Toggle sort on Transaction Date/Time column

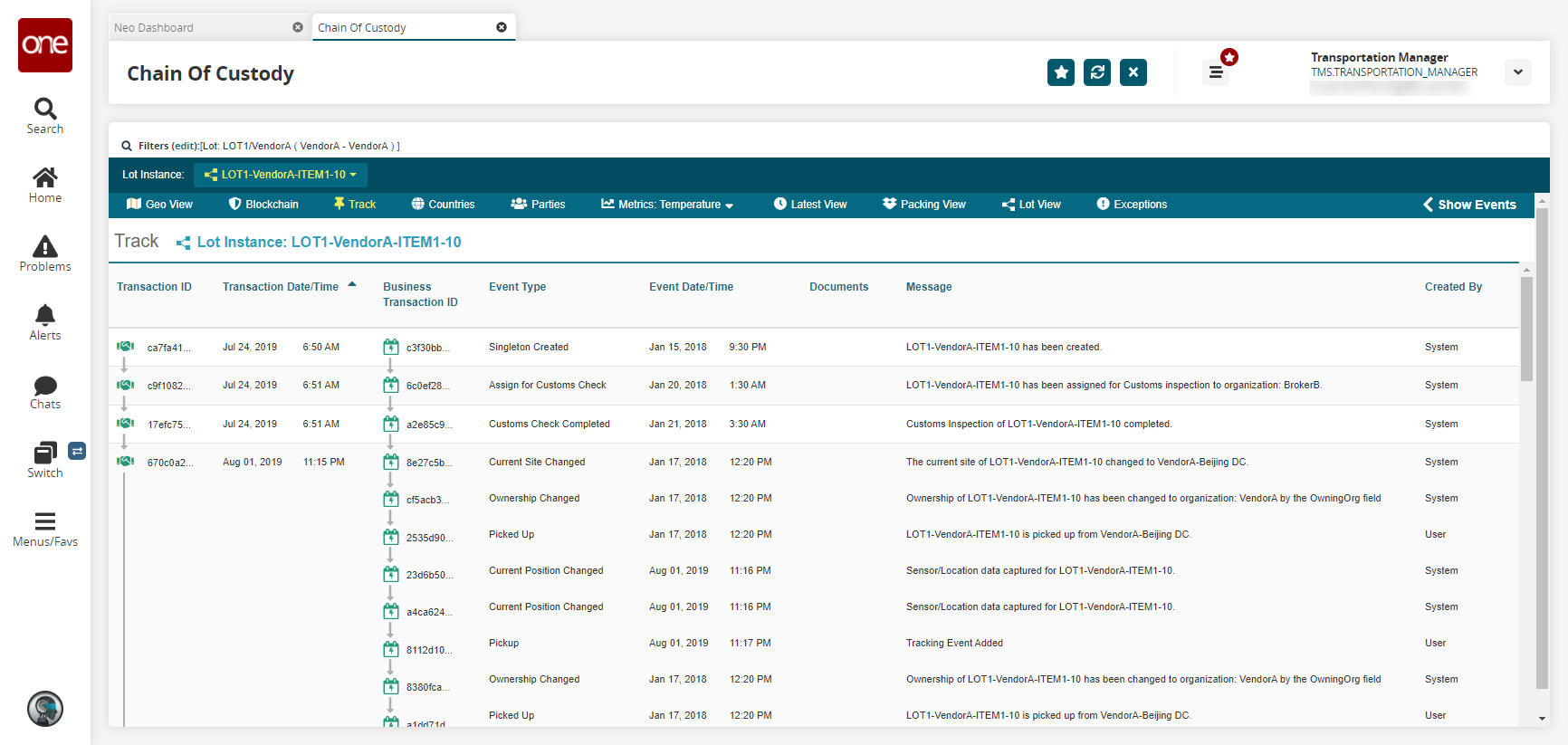(281, 287)
